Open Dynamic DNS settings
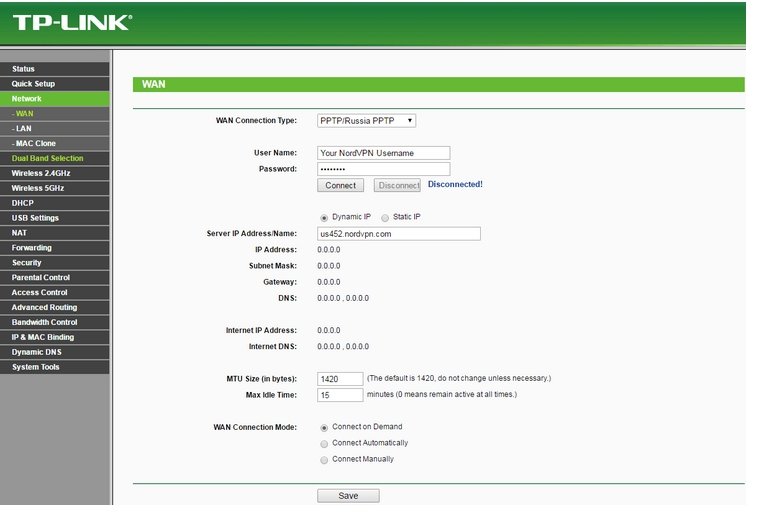Image resolution: width=766 pixels, height=513 pixels. (55, 352)
